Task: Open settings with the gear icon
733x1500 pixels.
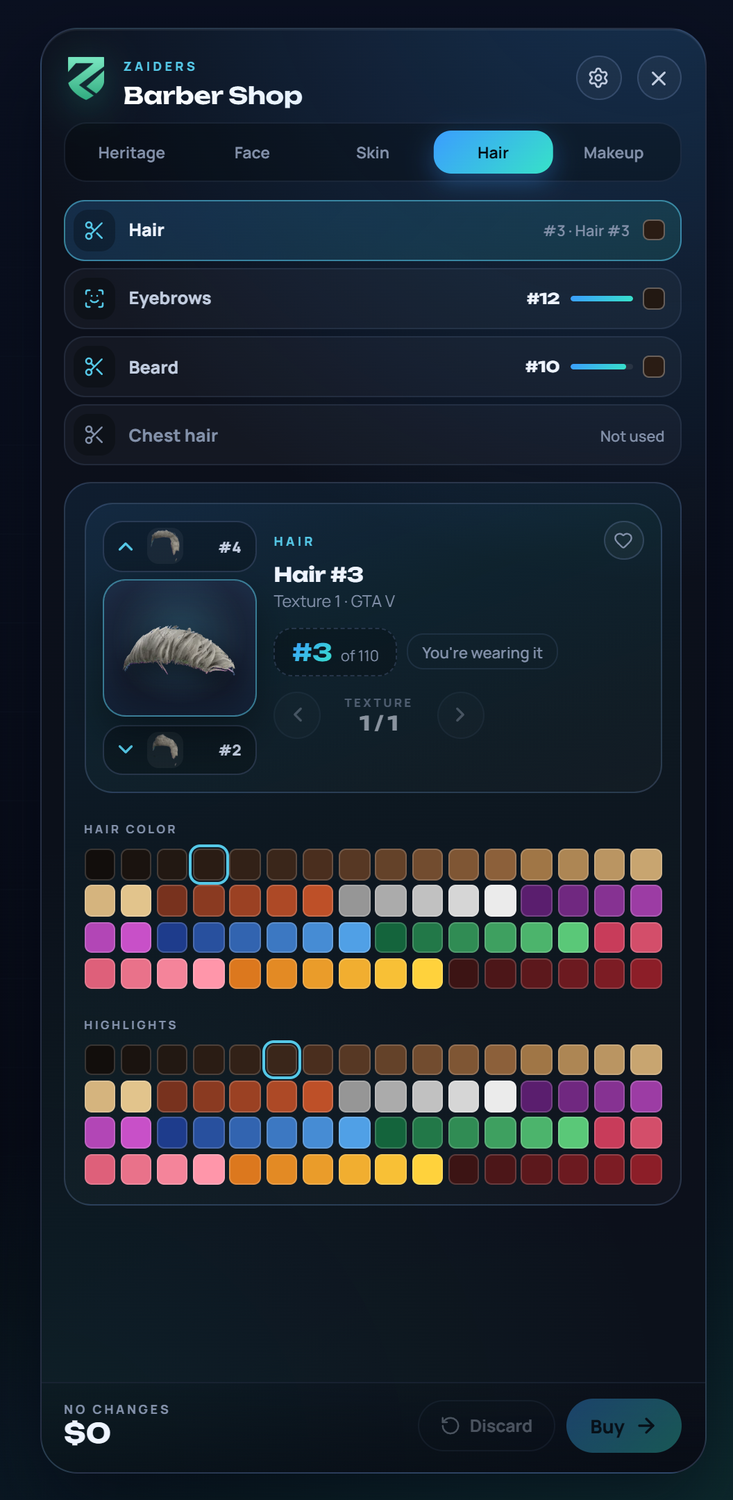Action: click(x=598, y=78)
